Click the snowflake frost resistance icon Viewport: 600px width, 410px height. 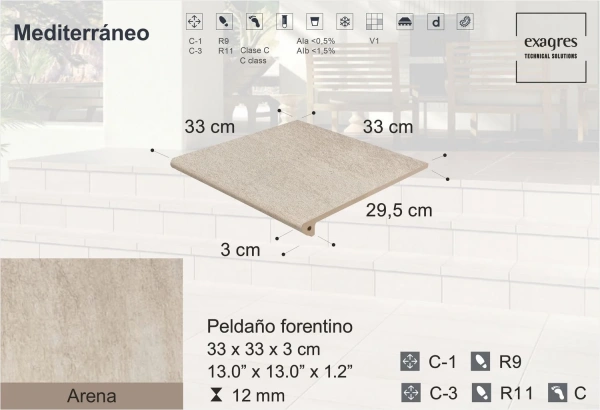coord(344,21)
